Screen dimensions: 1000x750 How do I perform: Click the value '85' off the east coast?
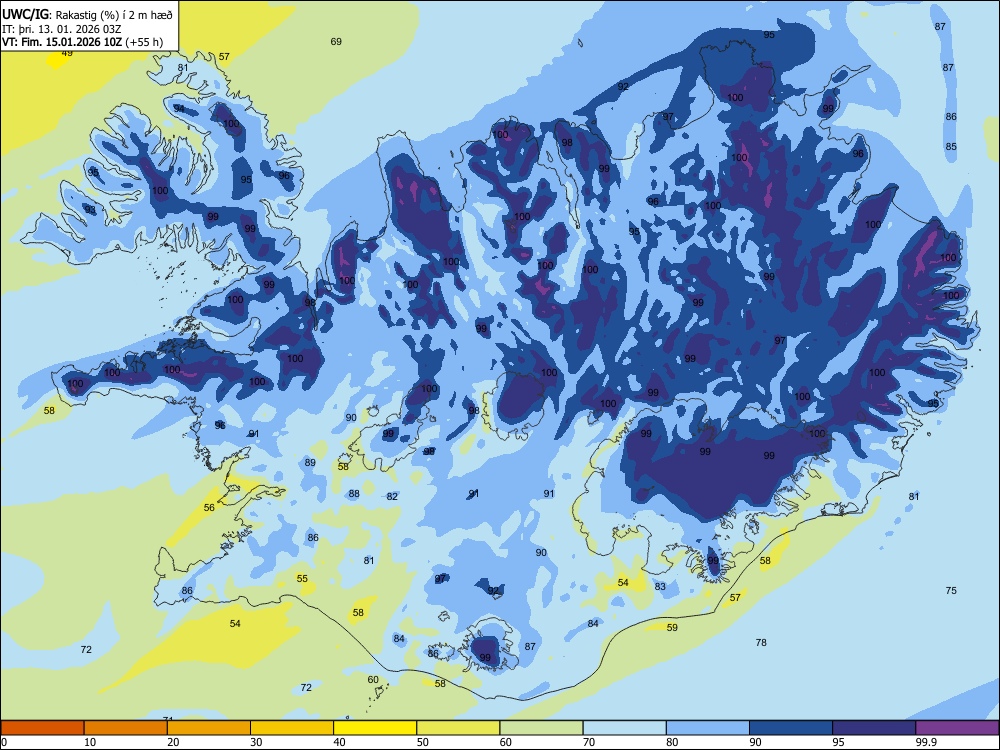point(951,146)
